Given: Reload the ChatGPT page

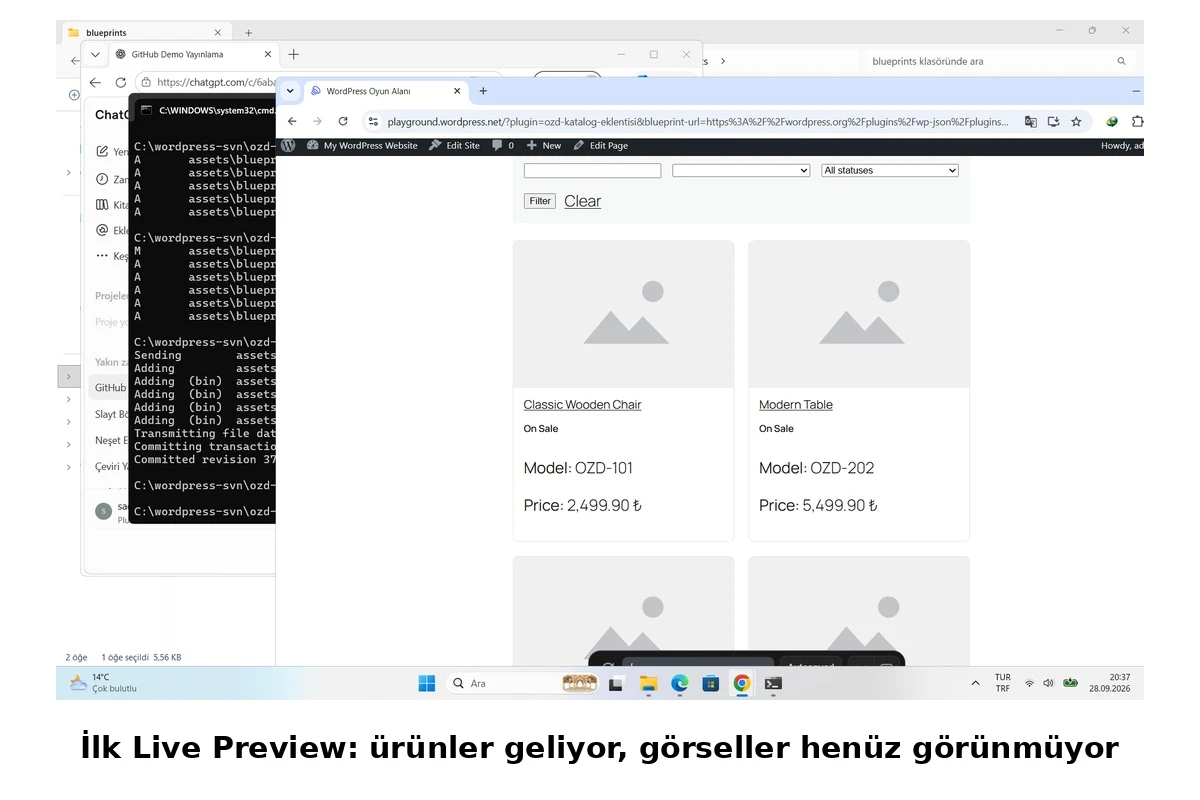Looking at the screenshot, I should pyautogui.click(x=120, y=82).
